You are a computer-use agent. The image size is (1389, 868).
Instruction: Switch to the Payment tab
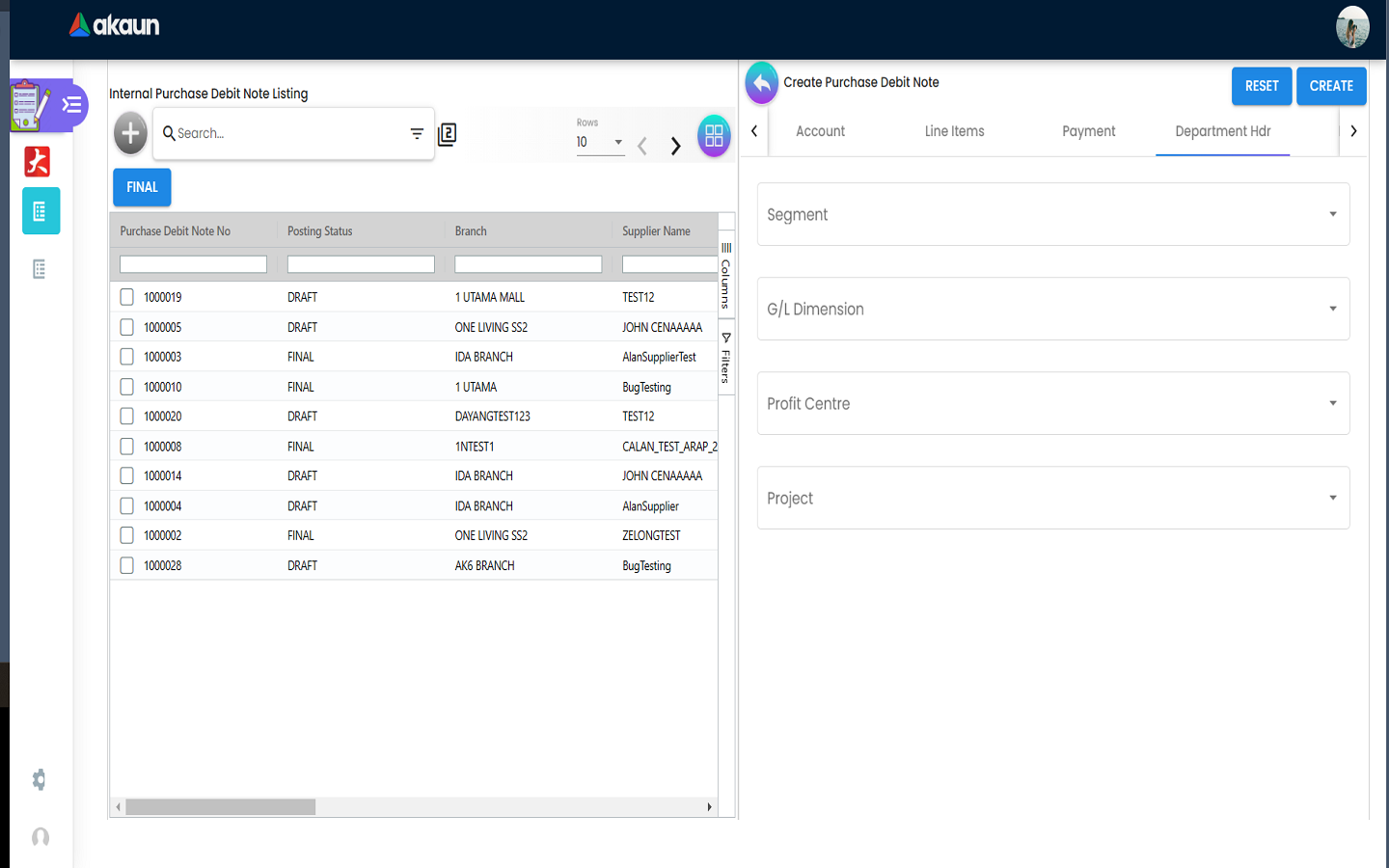(x=1088, y=131)
